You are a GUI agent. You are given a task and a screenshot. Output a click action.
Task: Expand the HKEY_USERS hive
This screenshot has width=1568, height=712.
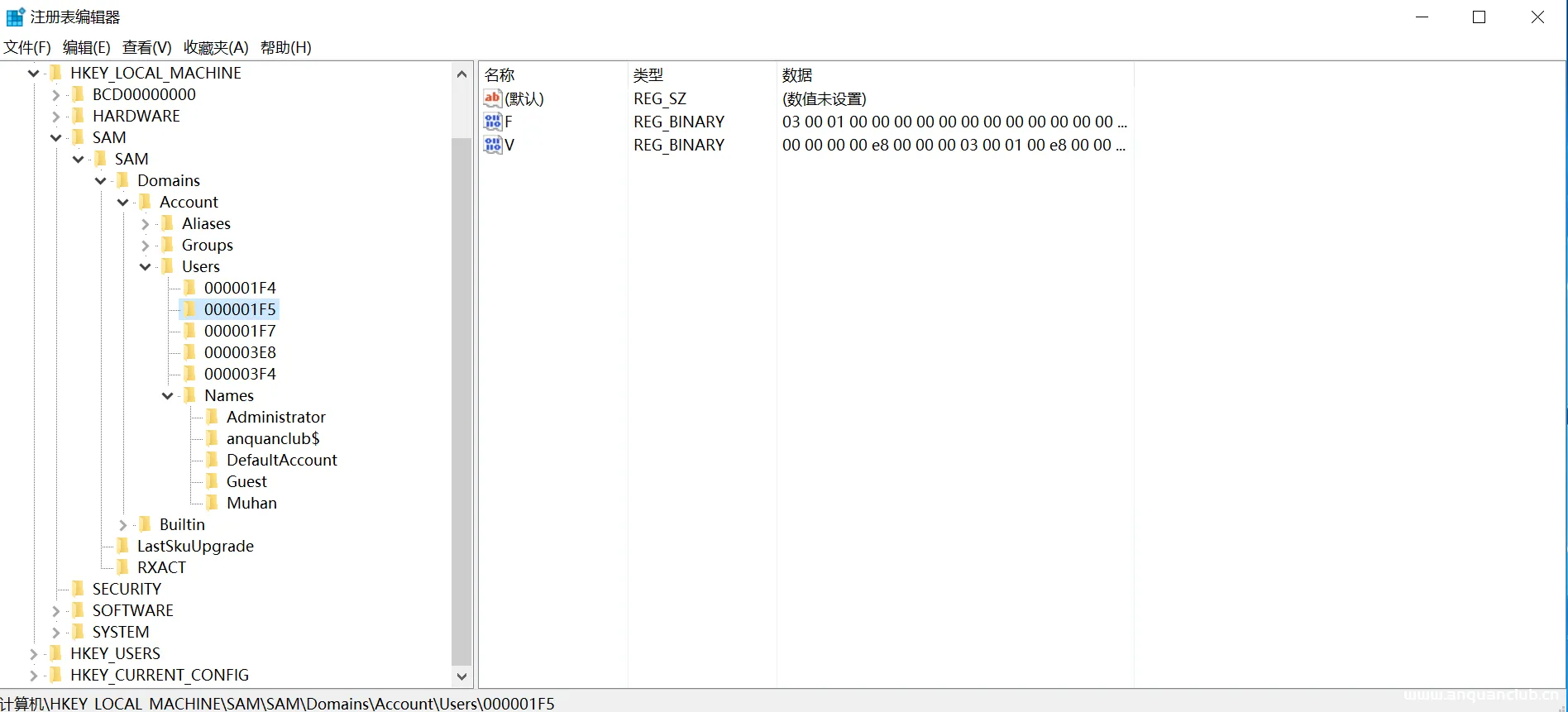tap(34, 653)
